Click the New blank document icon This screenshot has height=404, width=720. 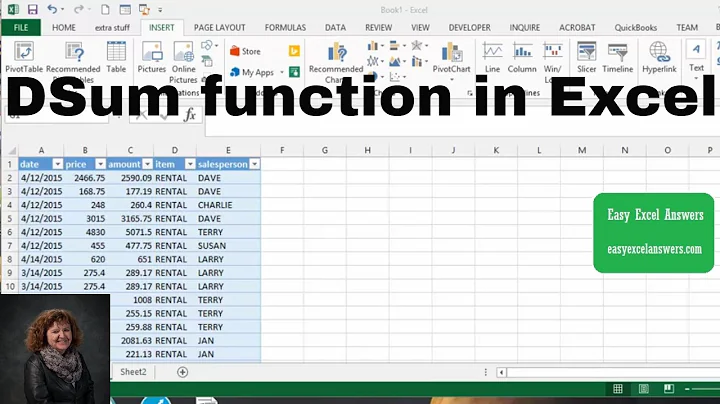(105, 9)
